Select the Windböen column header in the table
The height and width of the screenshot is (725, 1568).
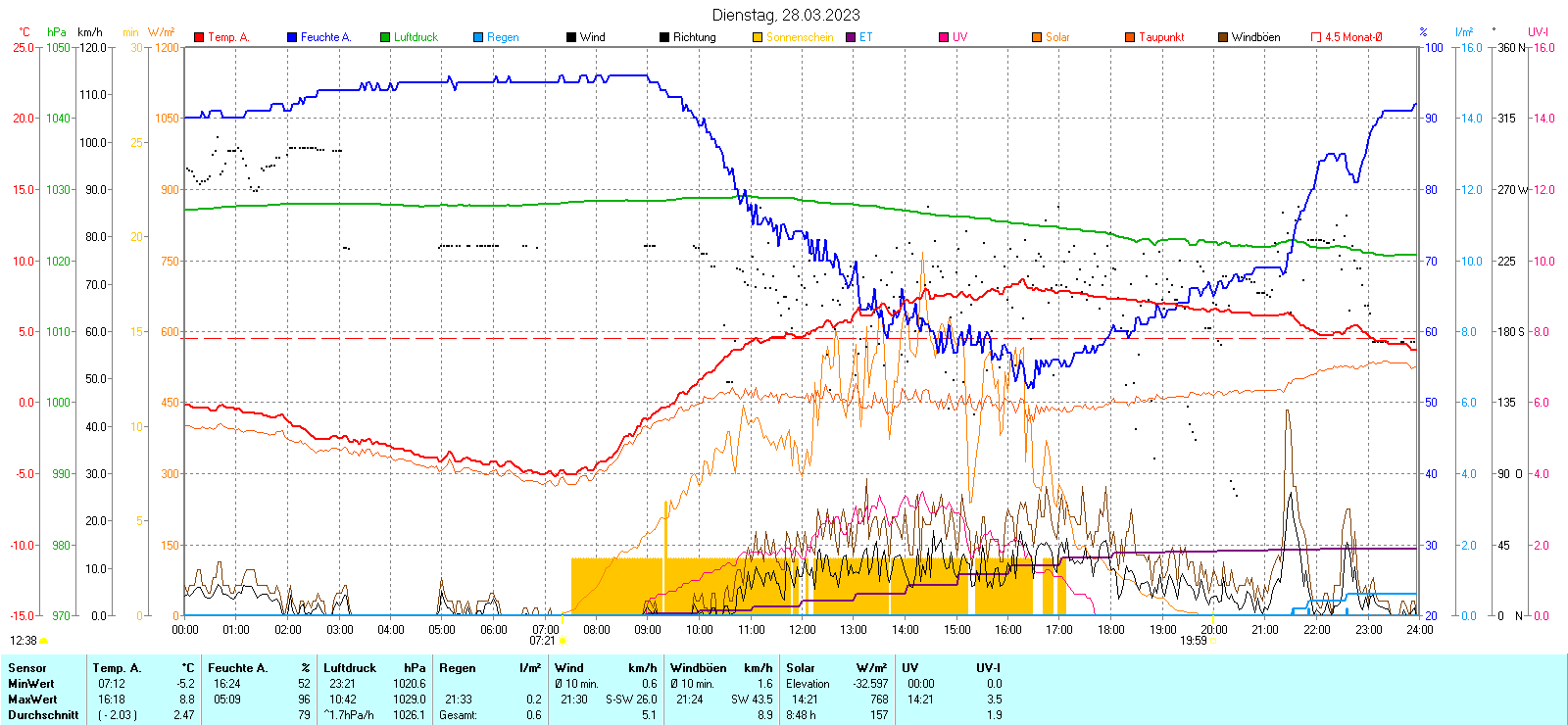698,668
